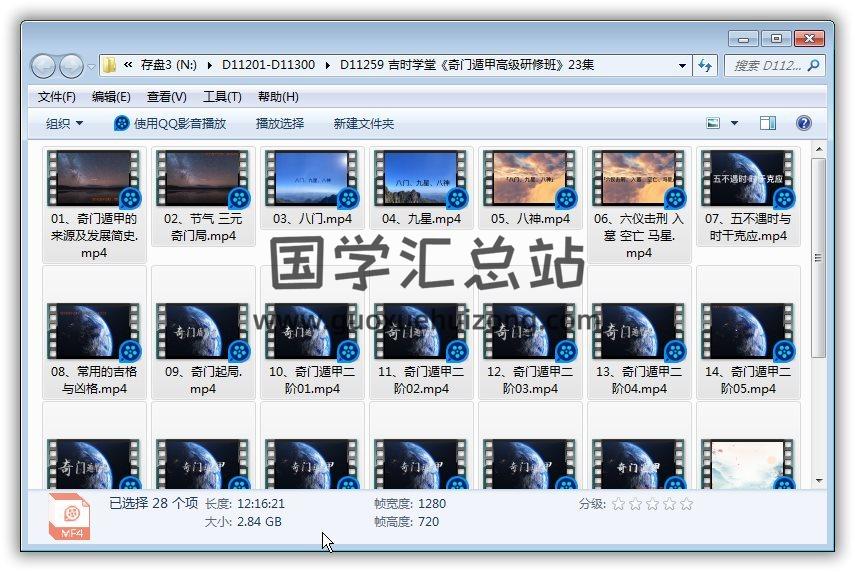Open the Help question mark icon
The image size is (855, 572).
(803, 123)
